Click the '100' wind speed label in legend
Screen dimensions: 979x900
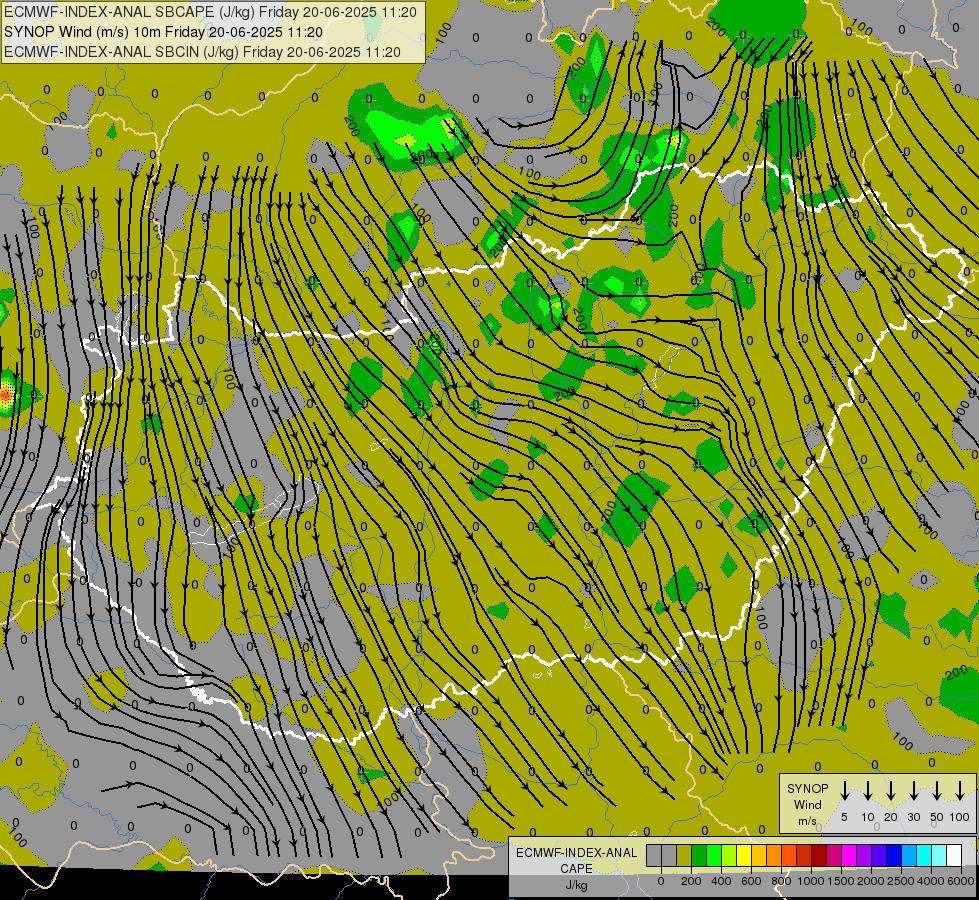(x=960, y=817)
